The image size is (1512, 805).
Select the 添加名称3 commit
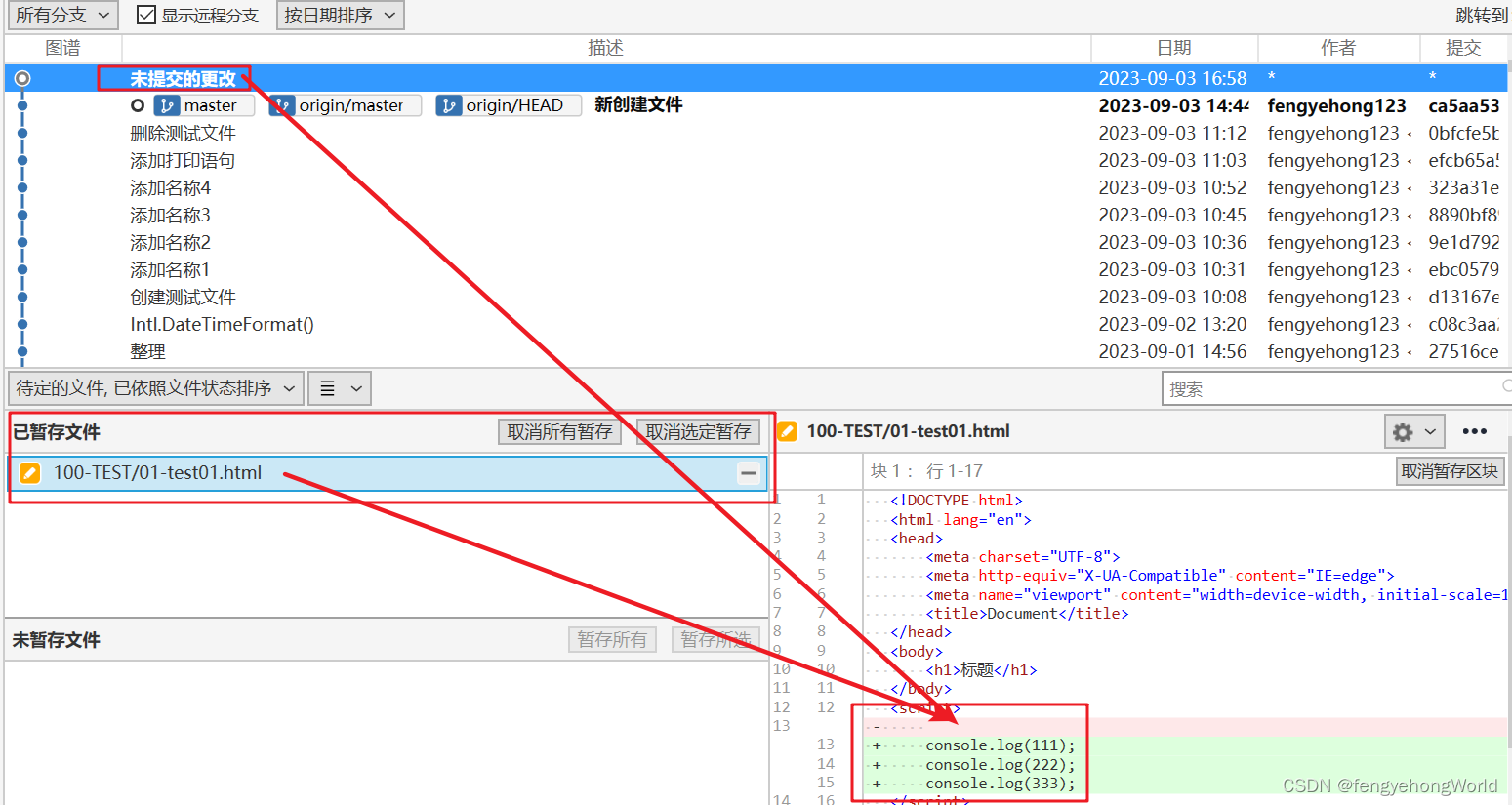171,215
